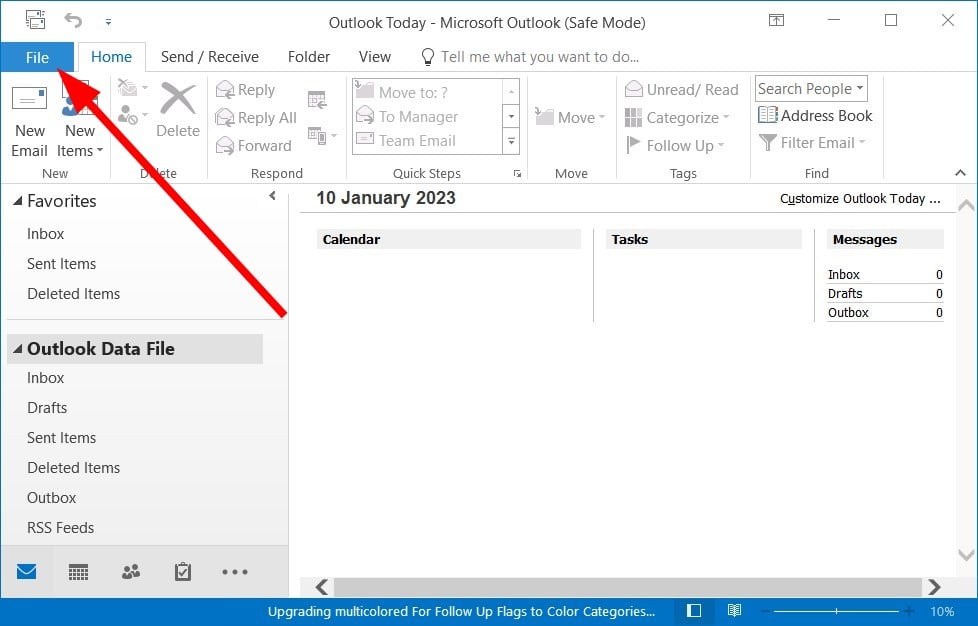
Task: Select Deleted Items under Favorites
Action: [x=74, y=294]
